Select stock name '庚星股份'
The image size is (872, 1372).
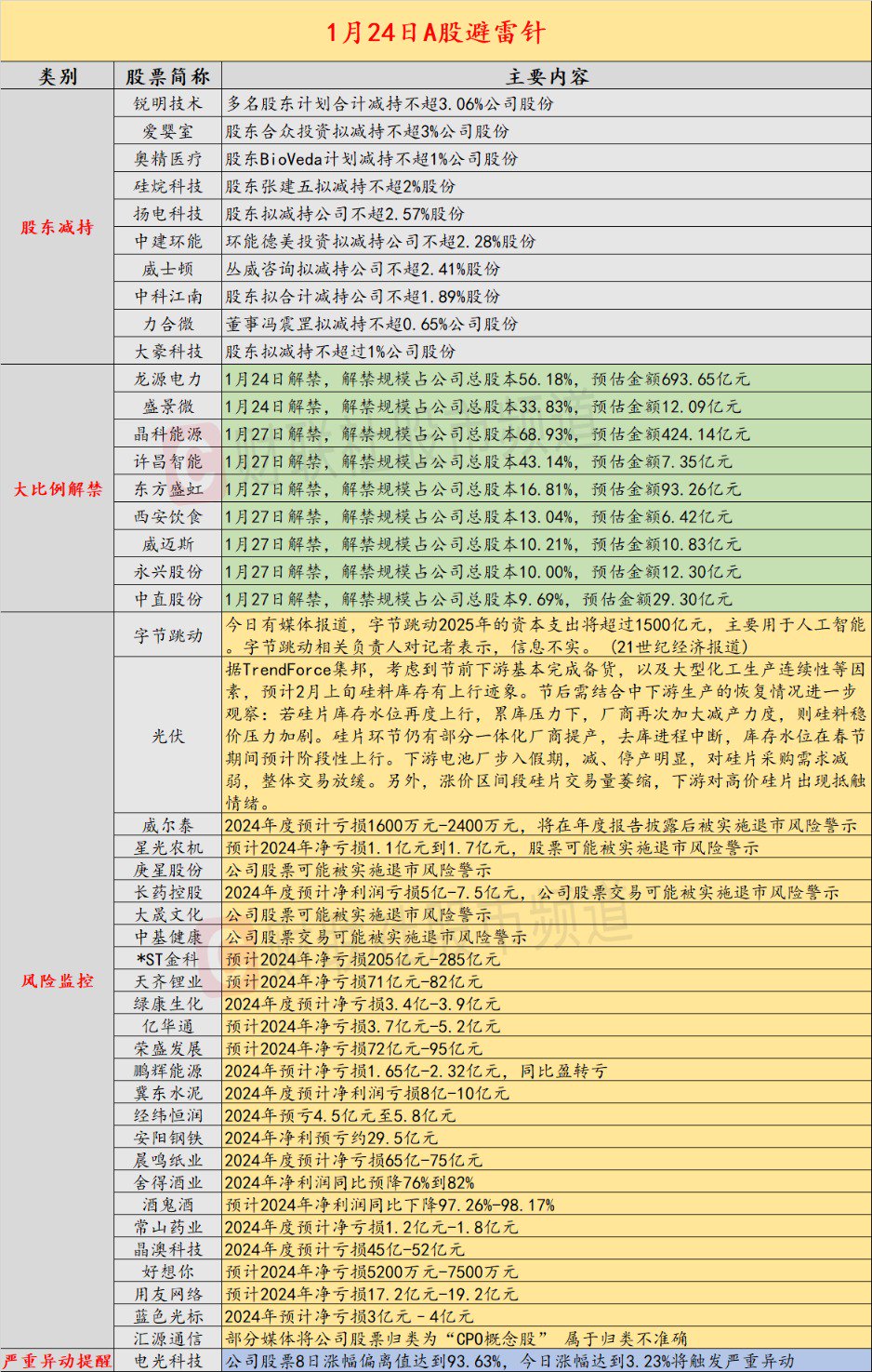click(x=168, y=870)
